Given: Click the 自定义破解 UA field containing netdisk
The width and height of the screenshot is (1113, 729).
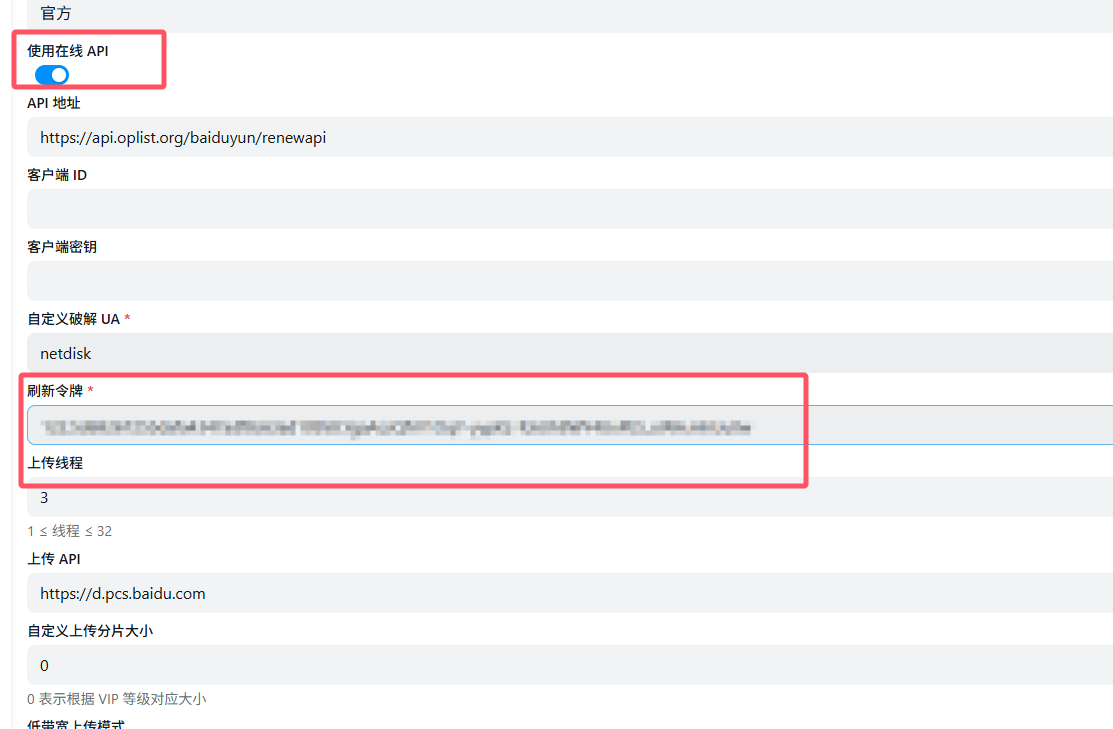Looking at the screenshot, I should click(x=570, y=353).
